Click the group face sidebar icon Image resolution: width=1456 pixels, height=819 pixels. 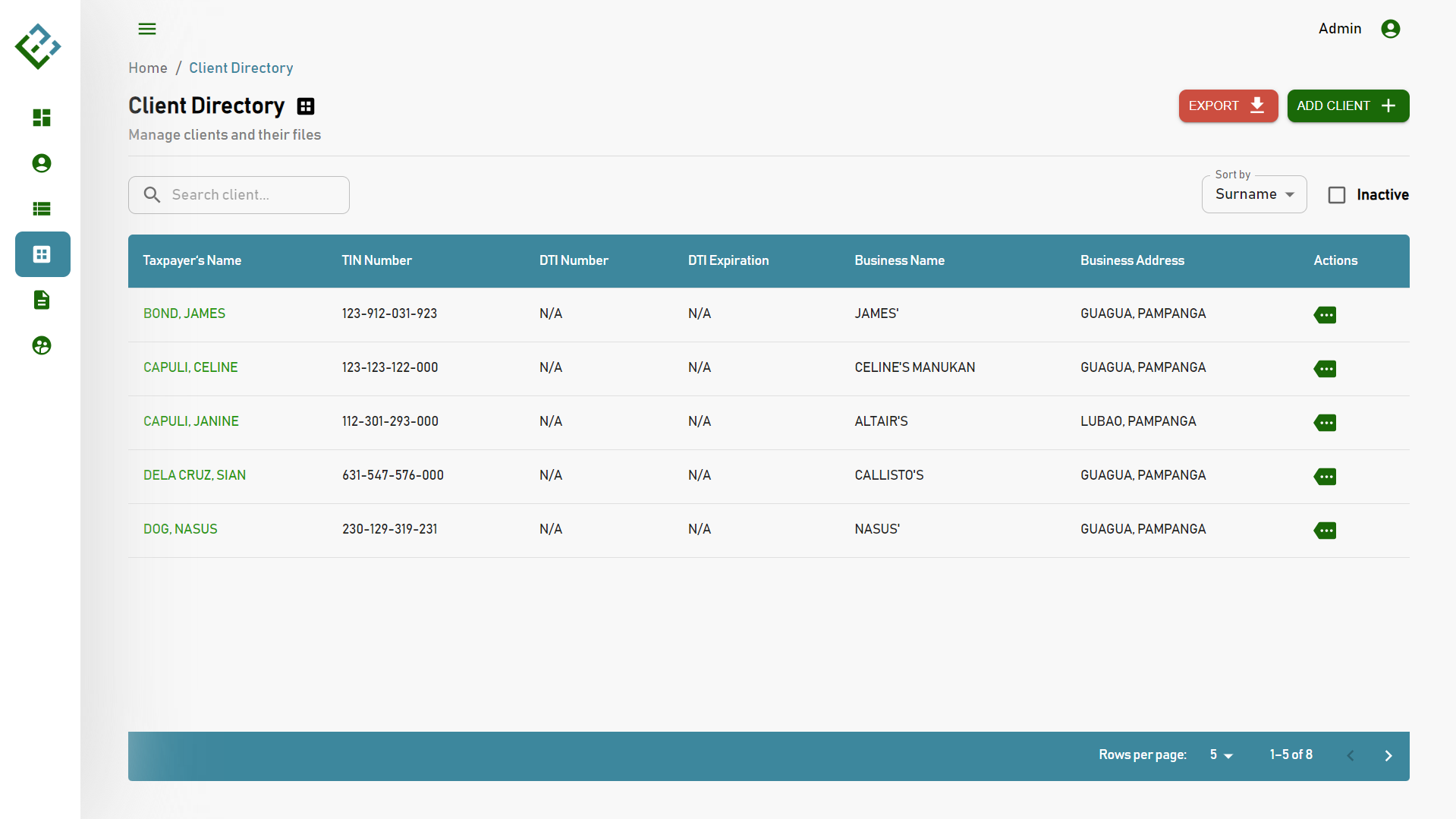[x=42, y=345]
